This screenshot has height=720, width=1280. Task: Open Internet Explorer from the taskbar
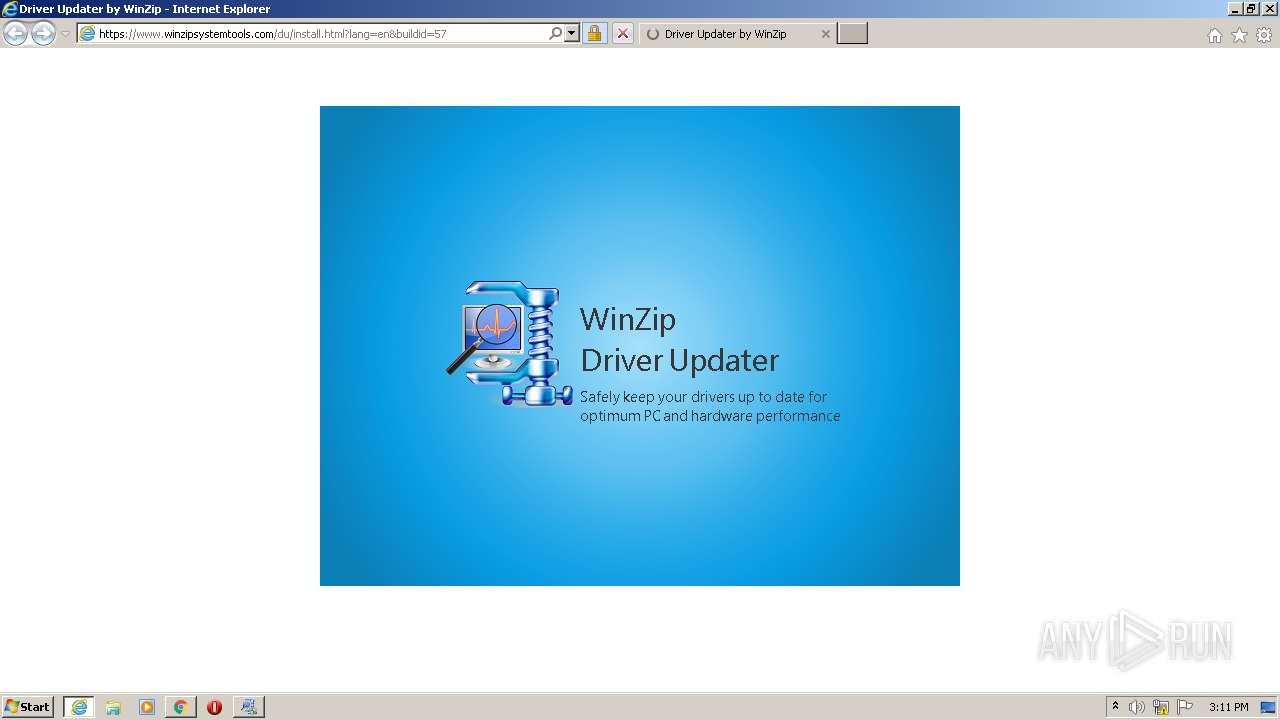79,707
